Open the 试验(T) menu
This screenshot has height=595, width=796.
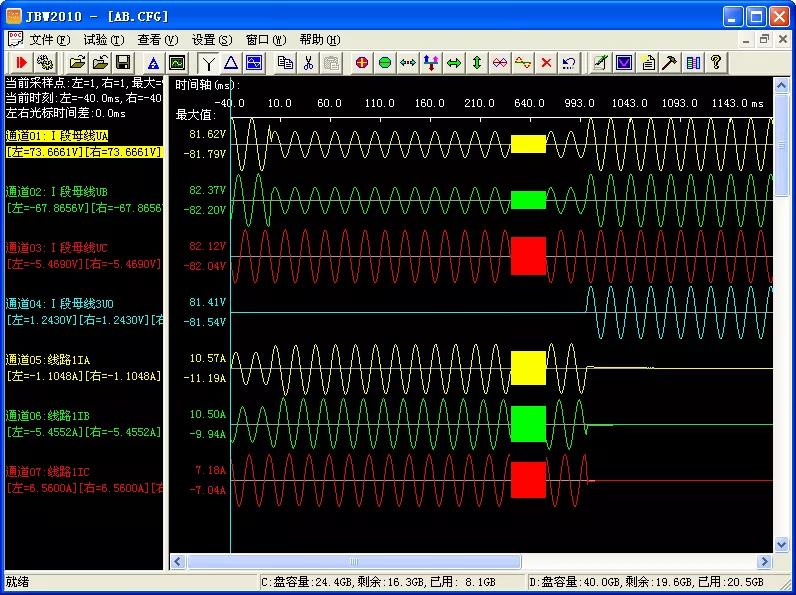point(103,40)
